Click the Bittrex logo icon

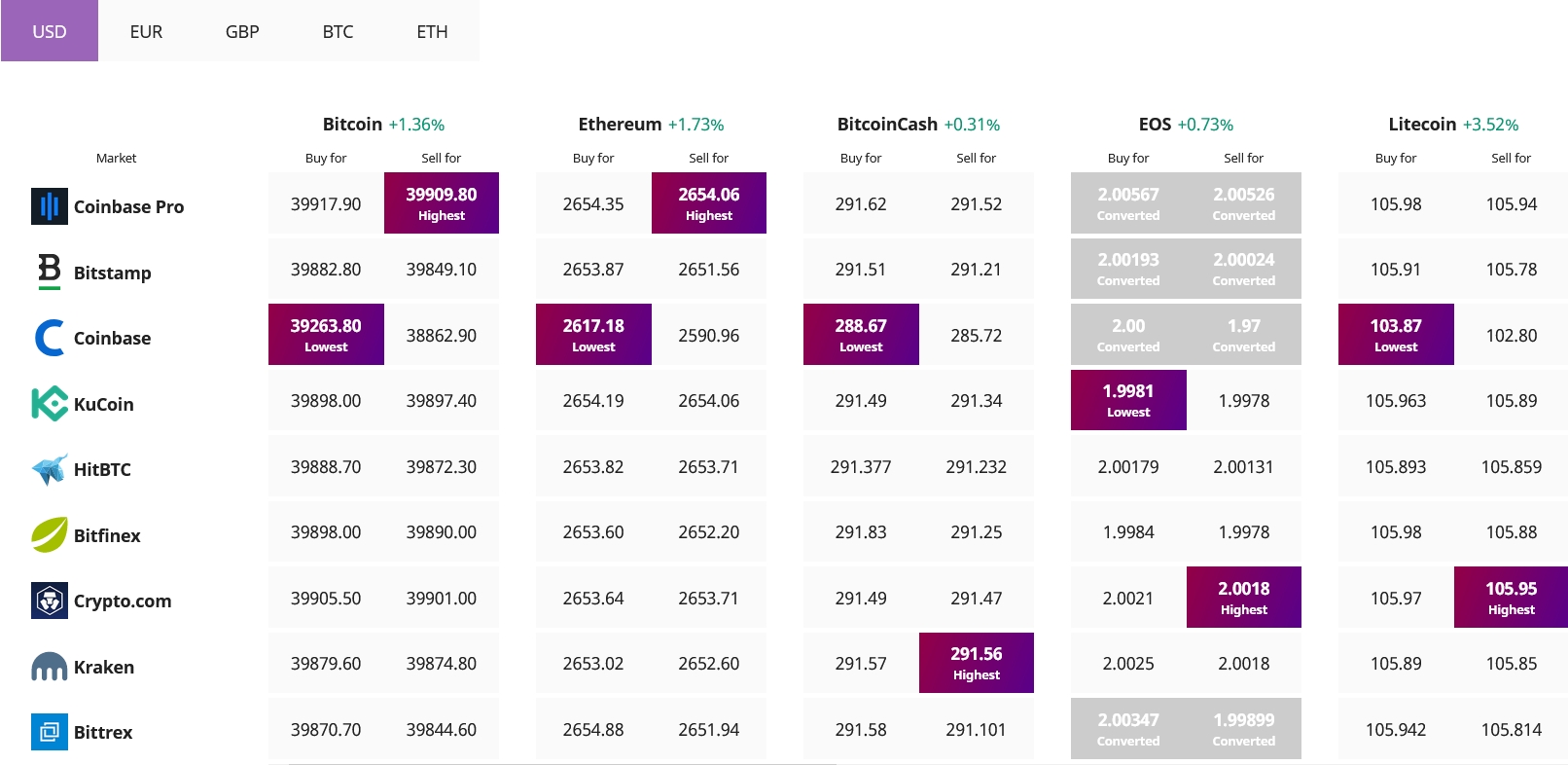(50, 732)
